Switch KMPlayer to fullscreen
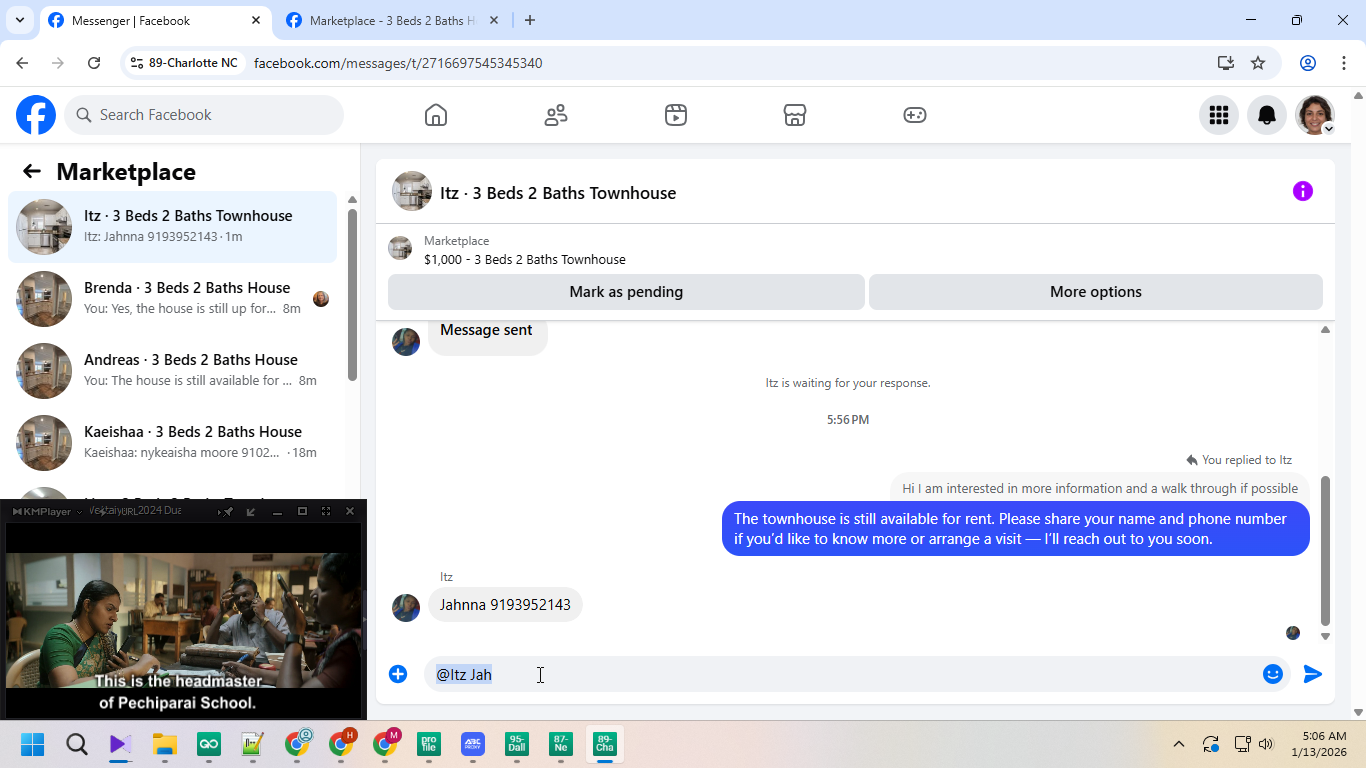Screen dimensions: 1366x768 (x=326, y=511)
